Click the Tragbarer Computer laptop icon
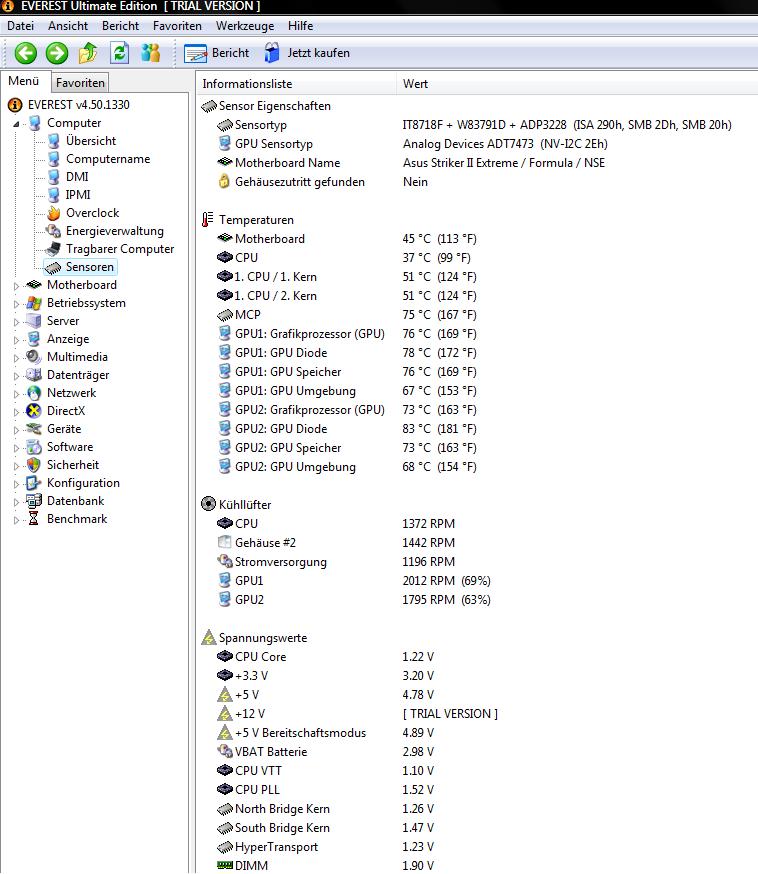 pos(54,249)
